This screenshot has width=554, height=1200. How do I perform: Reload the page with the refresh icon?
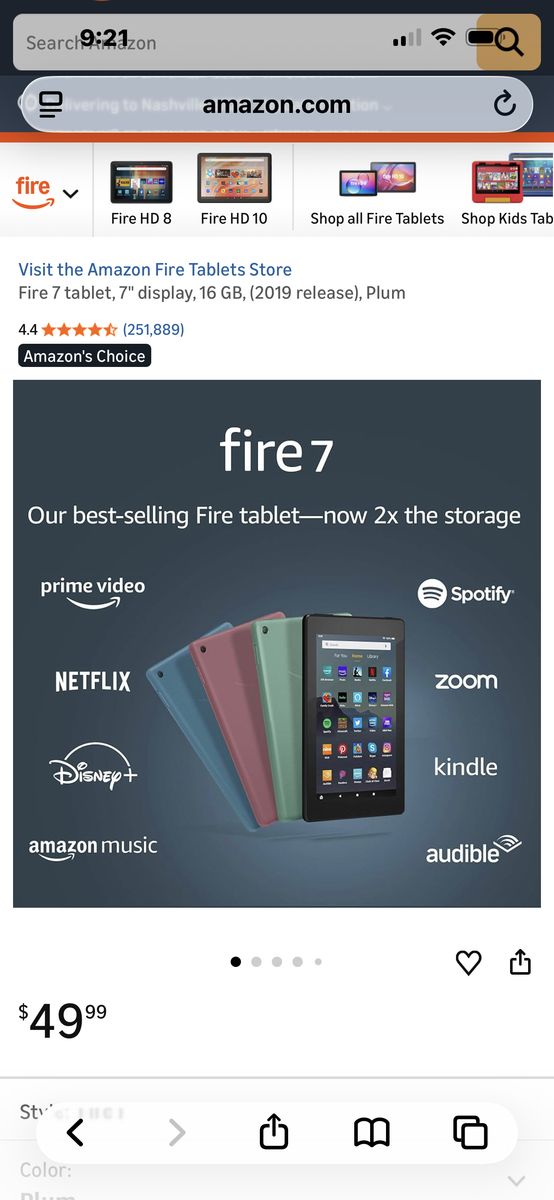505,104
